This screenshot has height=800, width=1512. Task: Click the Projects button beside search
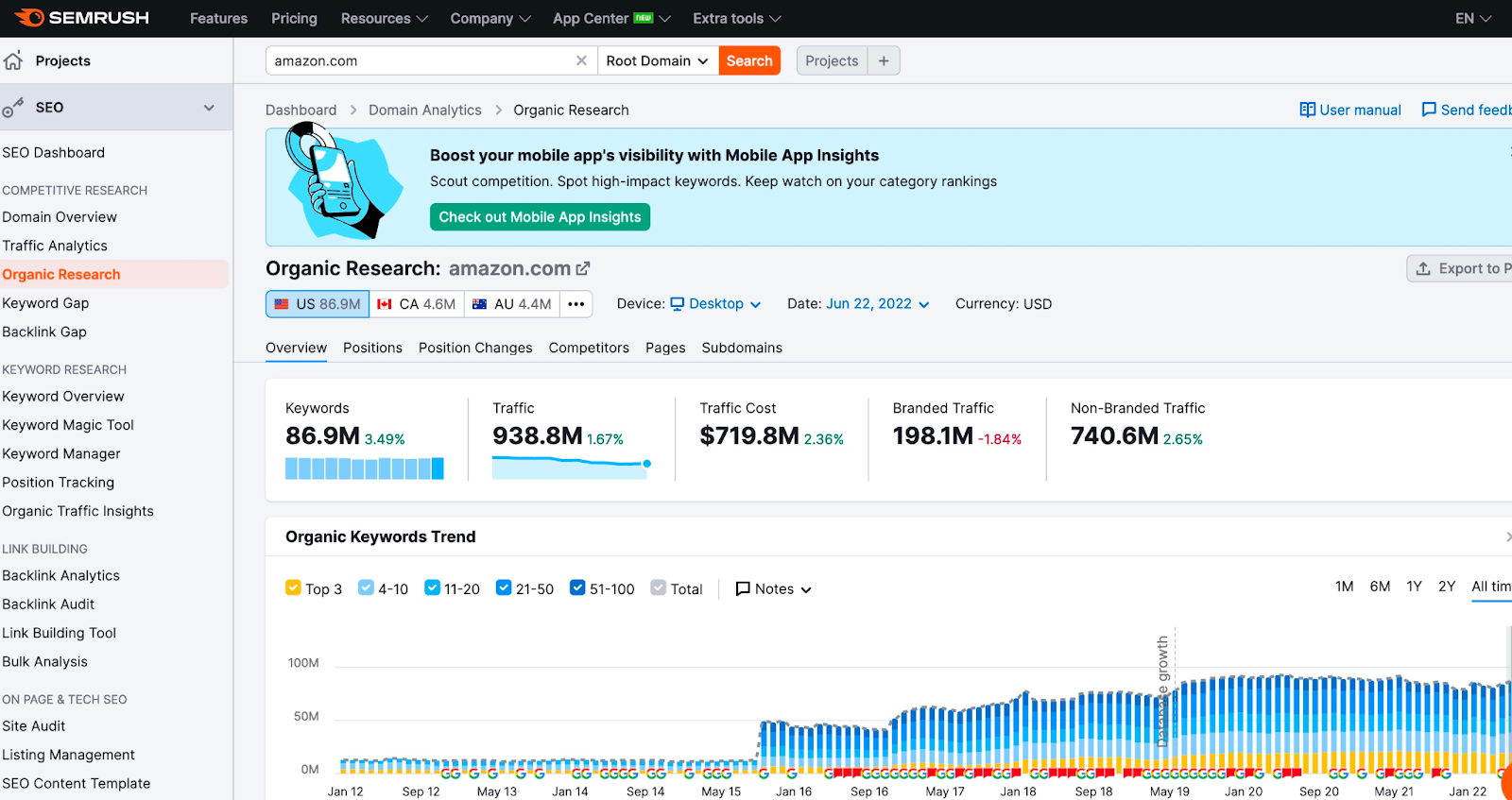pyautogui.click(x=832, y=60)
